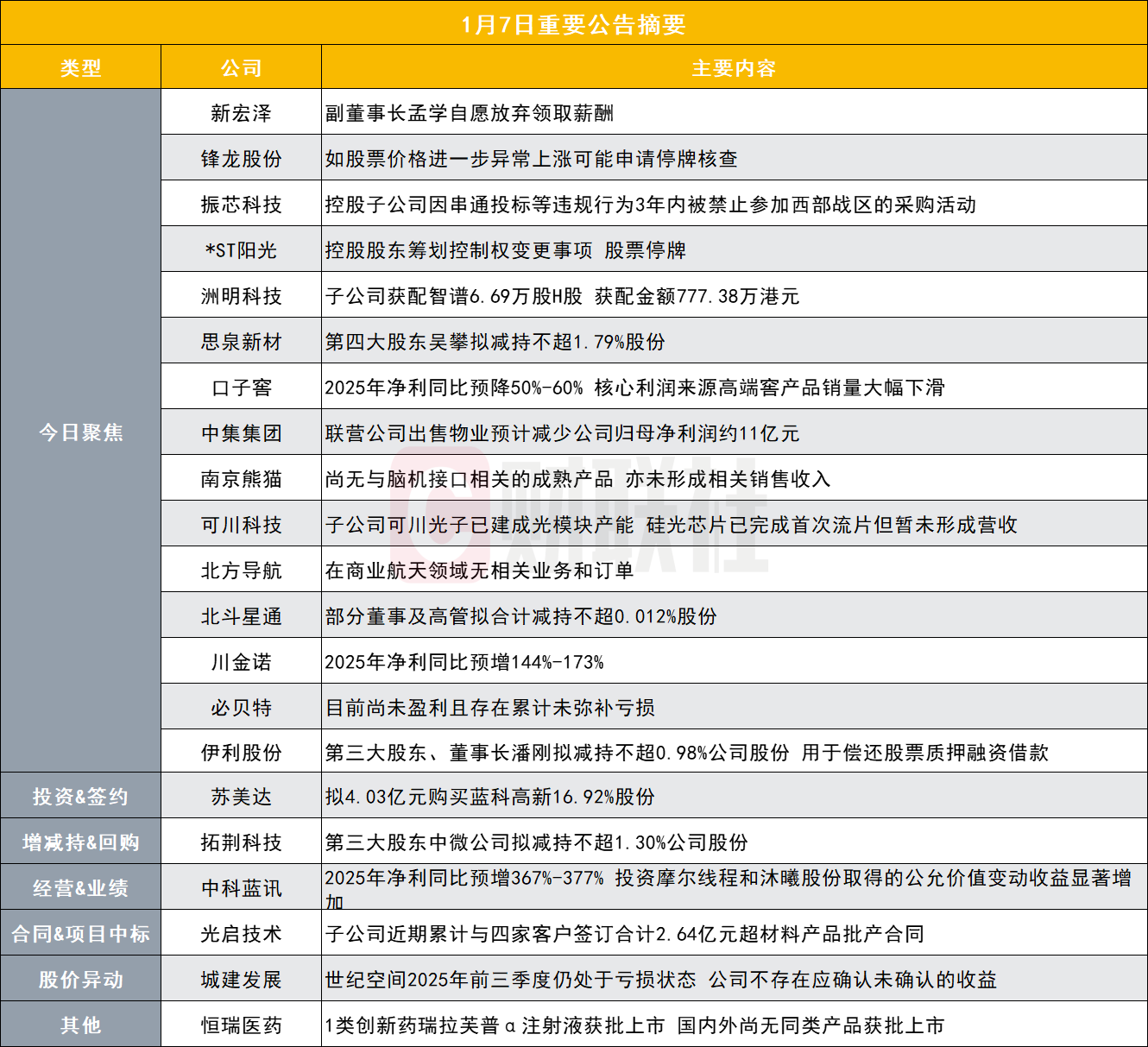Click the 合同&项目中标 row label
Screen dimensions: 1148x1047
[x=80, y=933]
